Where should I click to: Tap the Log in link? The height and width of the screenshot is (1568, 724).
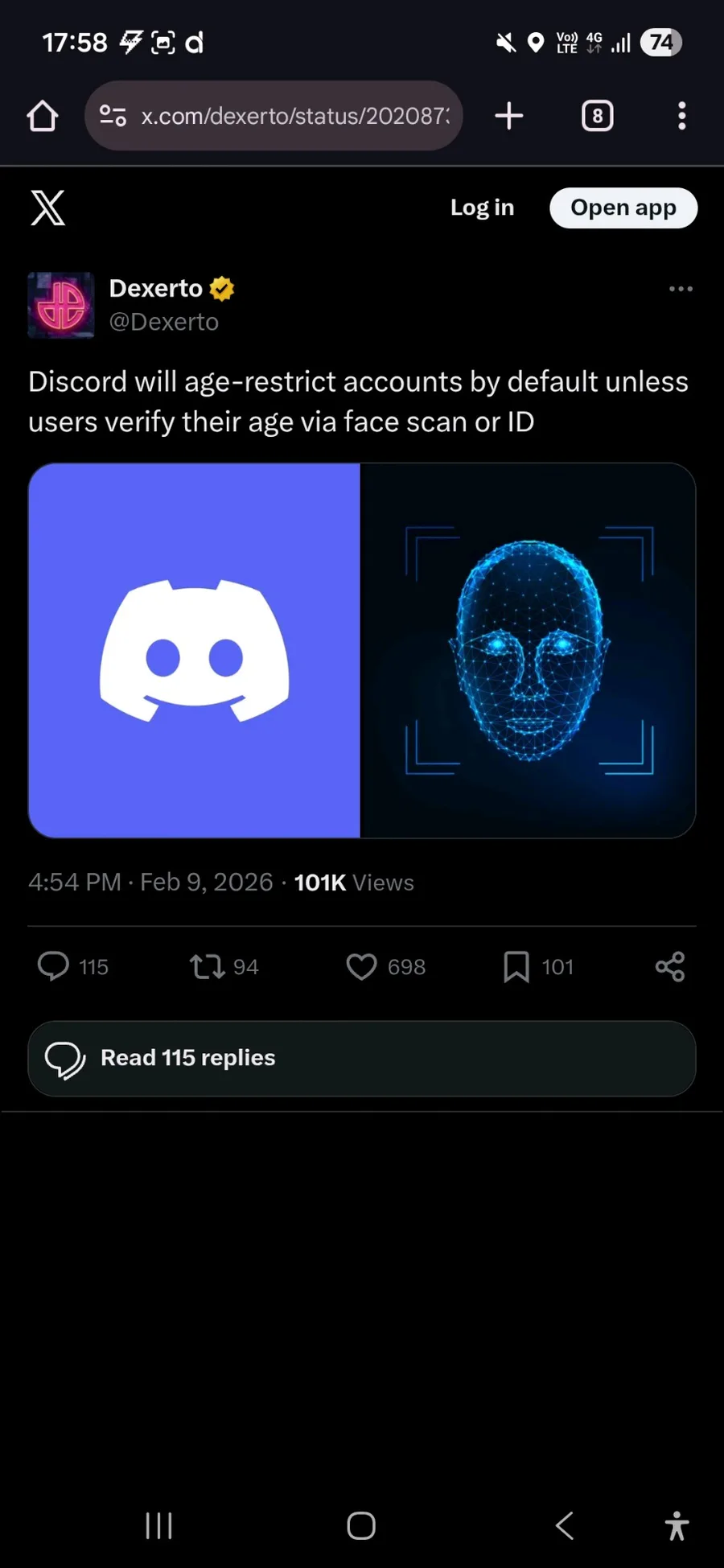pyautogui.click(x=482, y=208)
